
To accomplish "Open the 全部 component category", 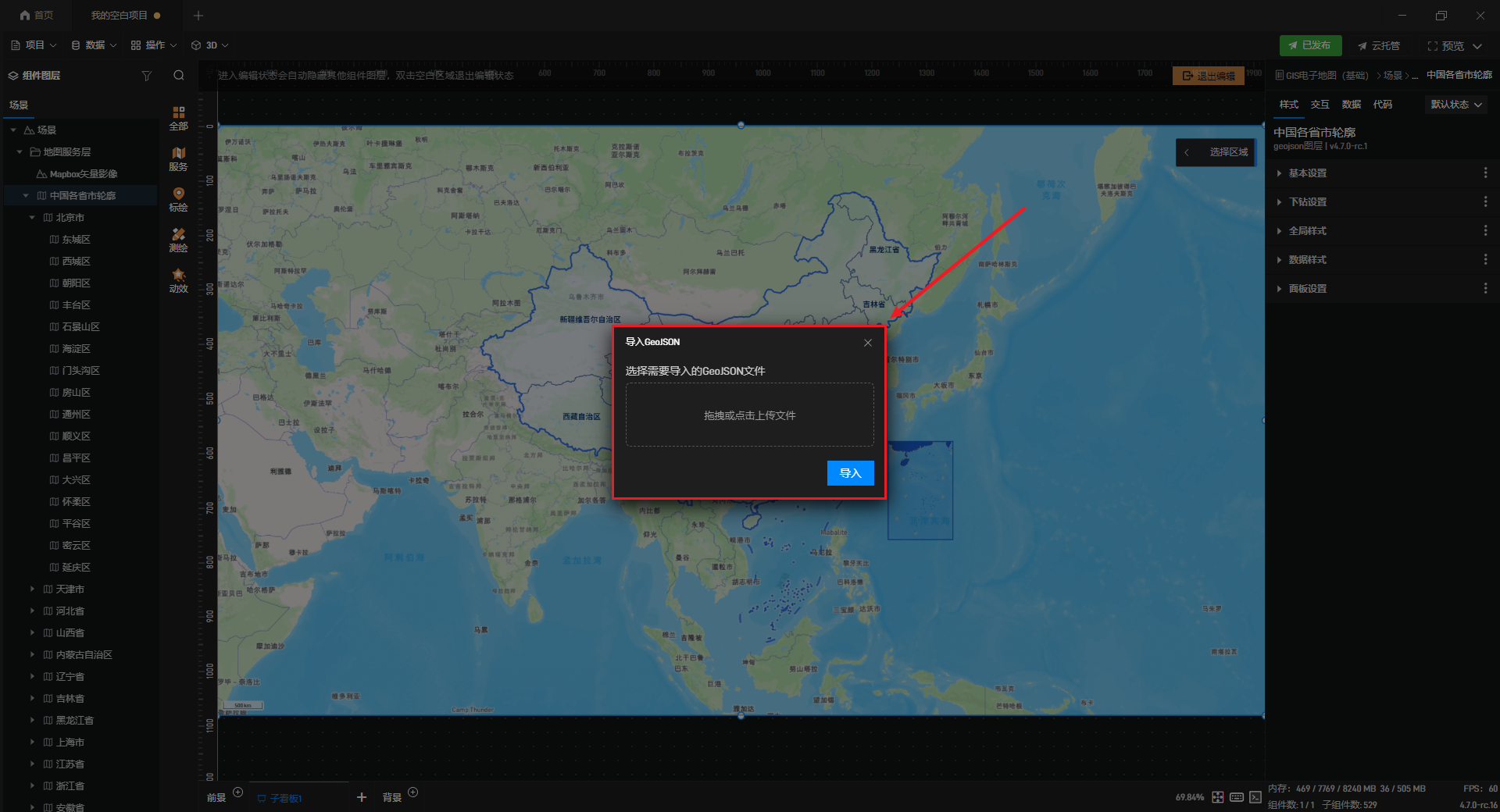I will [x=179, y=118].
